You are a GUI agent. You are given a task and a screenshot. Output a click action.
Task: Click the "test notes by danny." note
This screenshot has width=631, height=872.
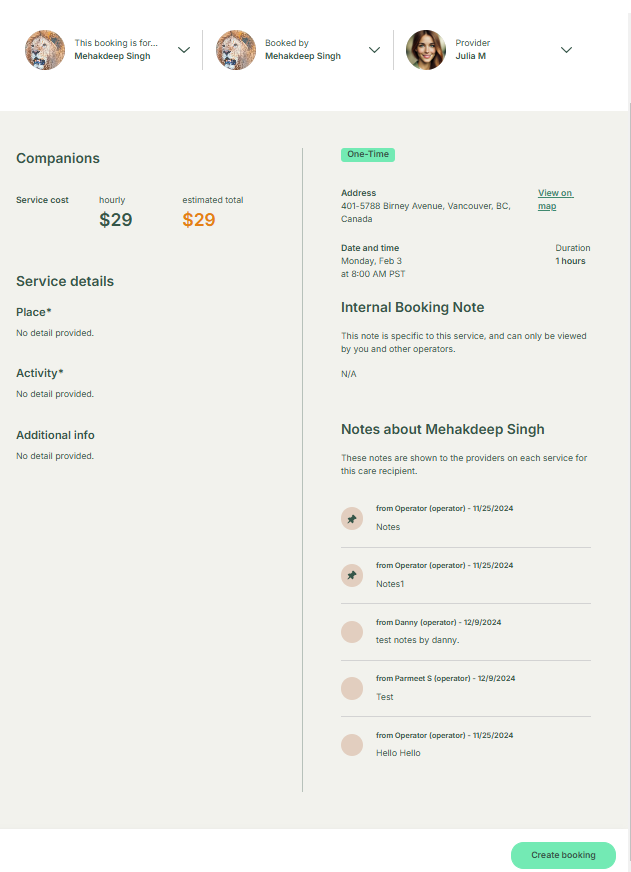click(417, 640)
